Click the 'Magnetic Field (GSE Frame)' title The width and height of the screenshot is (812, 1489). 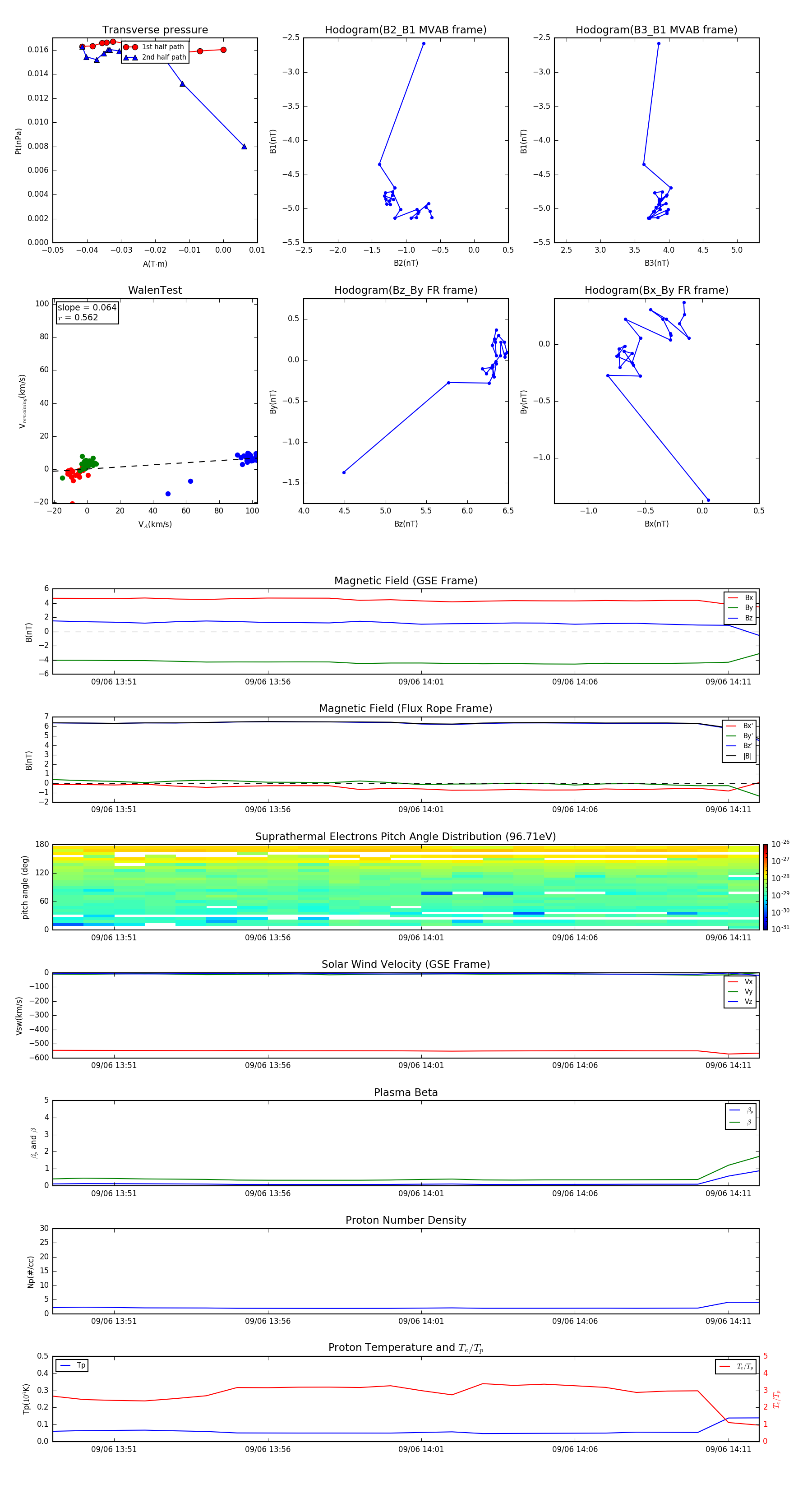pyautogui.click(x=406, y=581)
